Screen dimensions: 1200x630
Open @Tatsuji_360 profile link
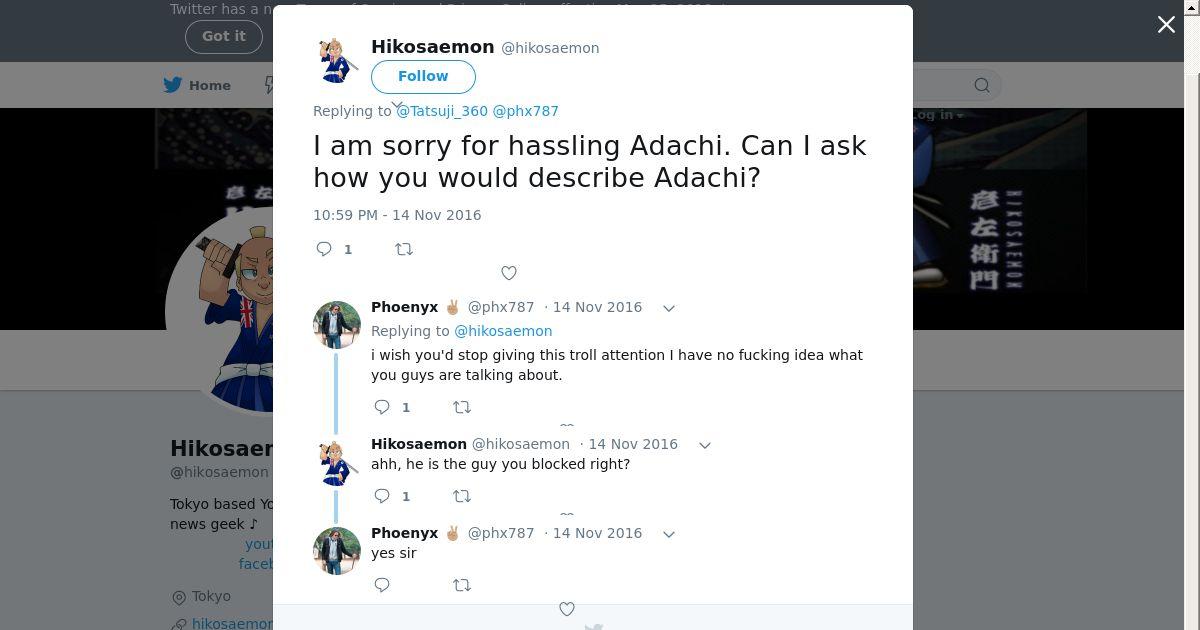(x=442, y=111)
